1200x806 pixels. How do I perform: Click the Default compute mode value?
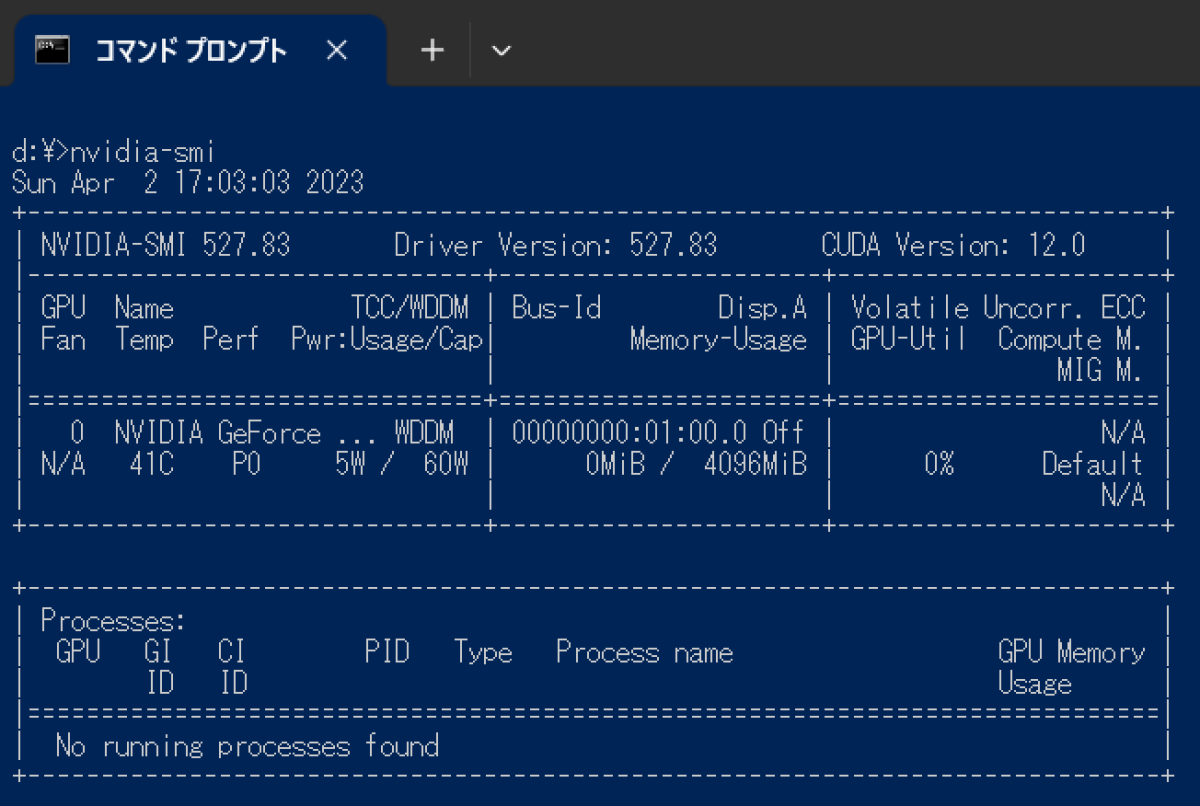tap(1091, 465)
